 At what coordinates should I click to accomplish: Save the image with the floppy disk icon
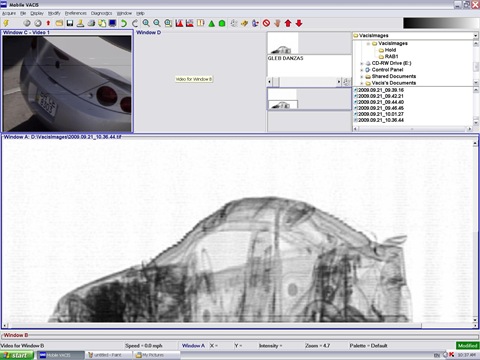[70, 23]
